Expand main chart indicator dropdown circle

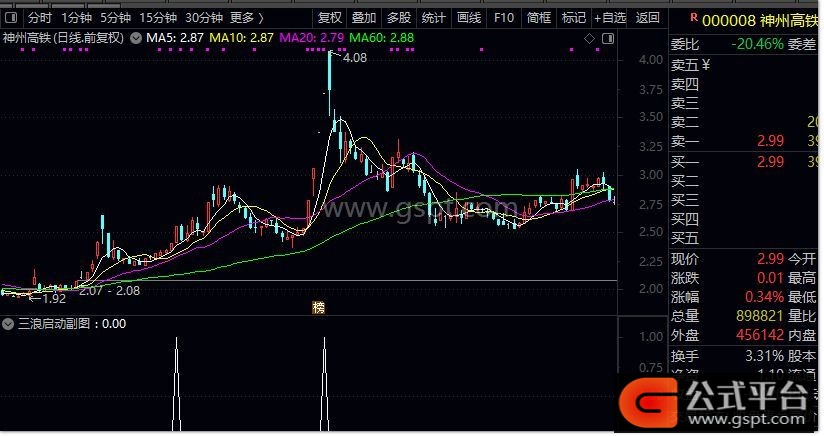click(x=136, y=38)
